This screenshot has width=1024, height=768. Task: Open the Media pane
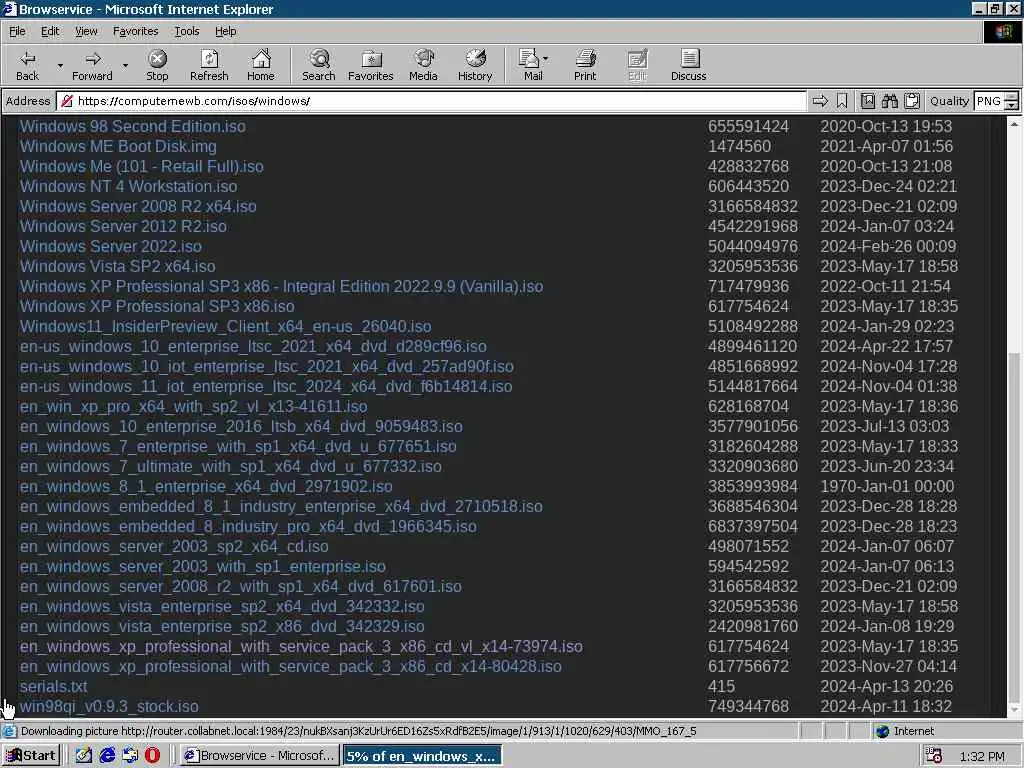(423, 65)
